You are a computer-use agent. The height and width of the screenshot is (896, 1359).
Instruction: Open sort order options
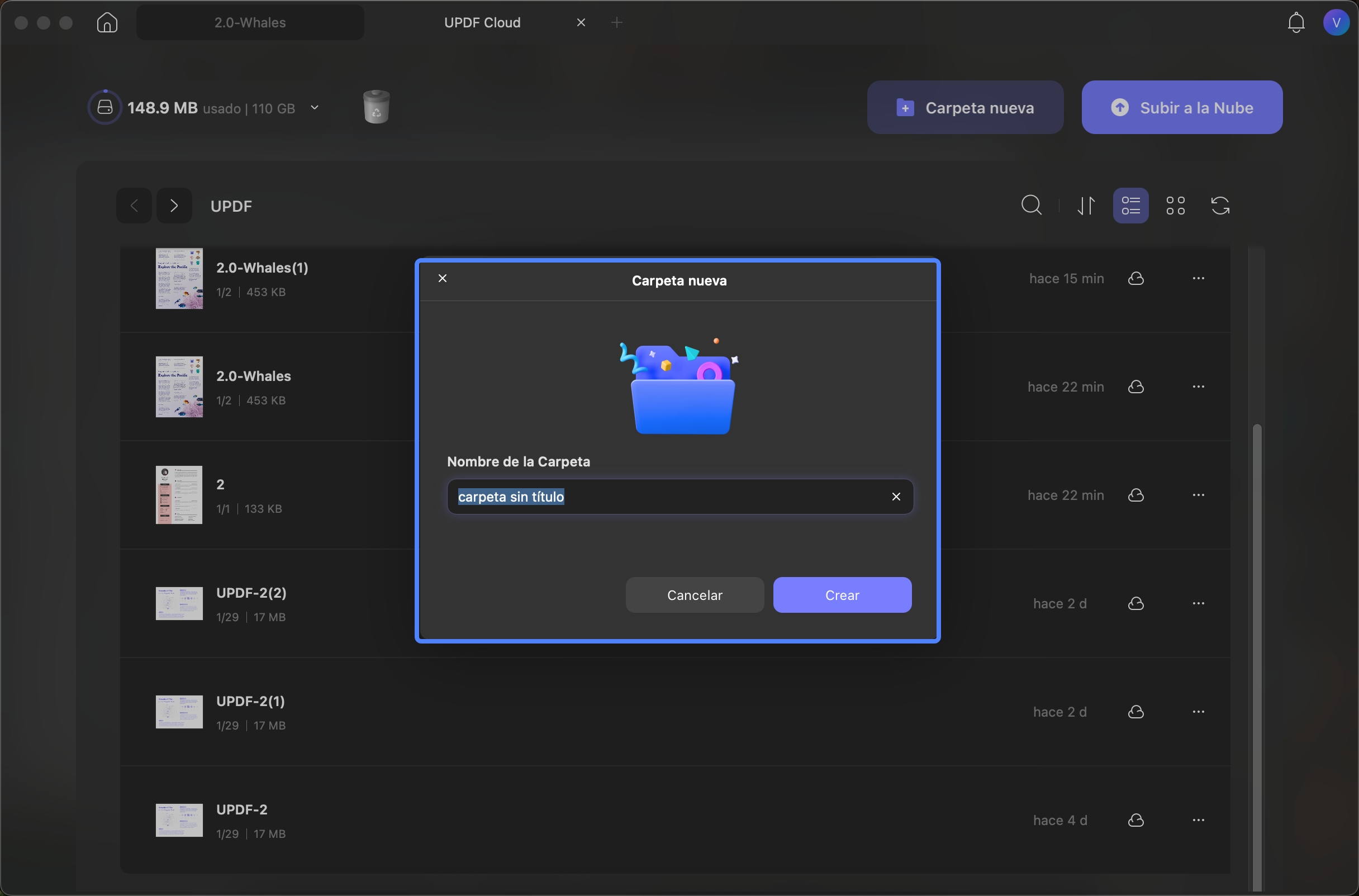[x=1086, y=206]
